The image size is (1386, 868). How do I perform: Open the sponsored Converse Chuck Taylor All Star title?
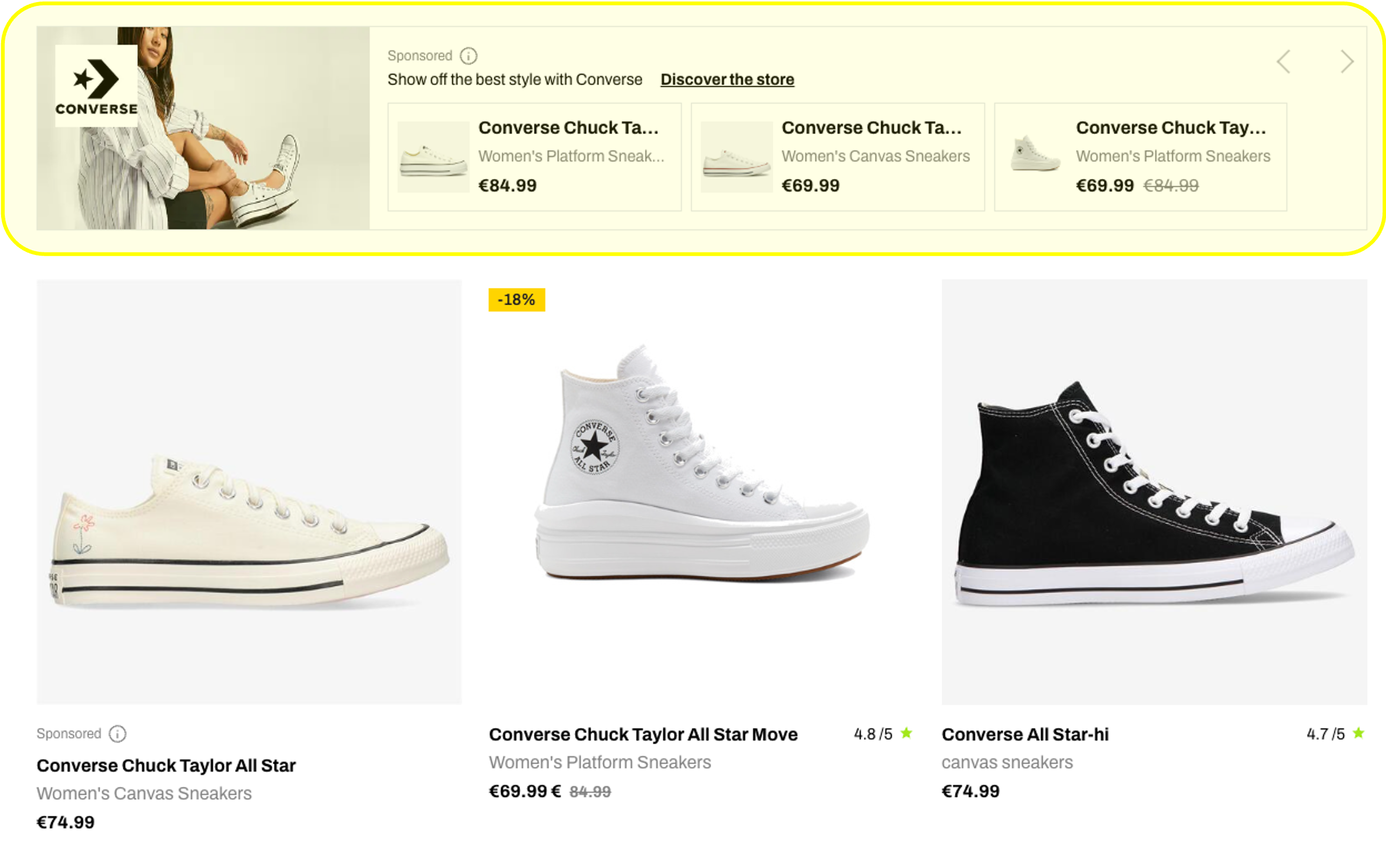[166, 765]
